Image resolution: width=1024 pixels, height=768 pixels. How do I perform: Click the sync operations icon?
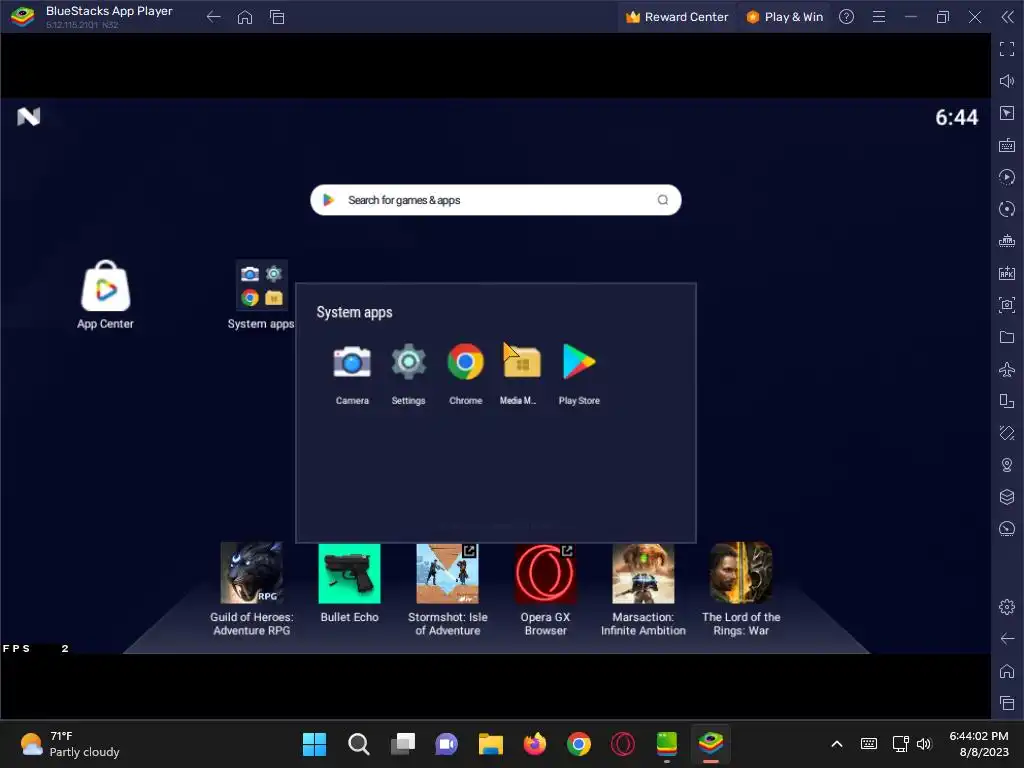coord(1007,209)
